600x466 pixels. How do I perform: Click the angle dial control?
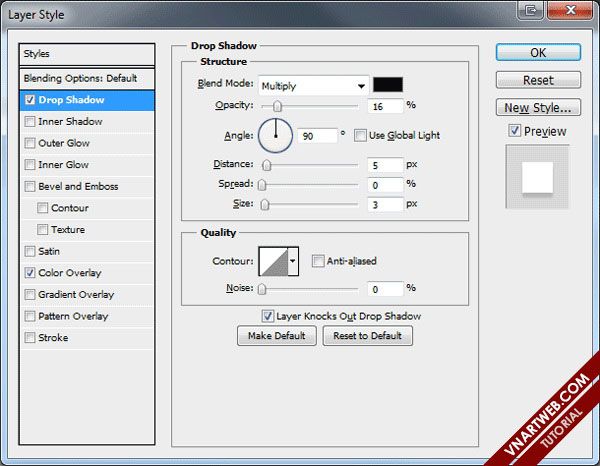(x=275, y=134)
